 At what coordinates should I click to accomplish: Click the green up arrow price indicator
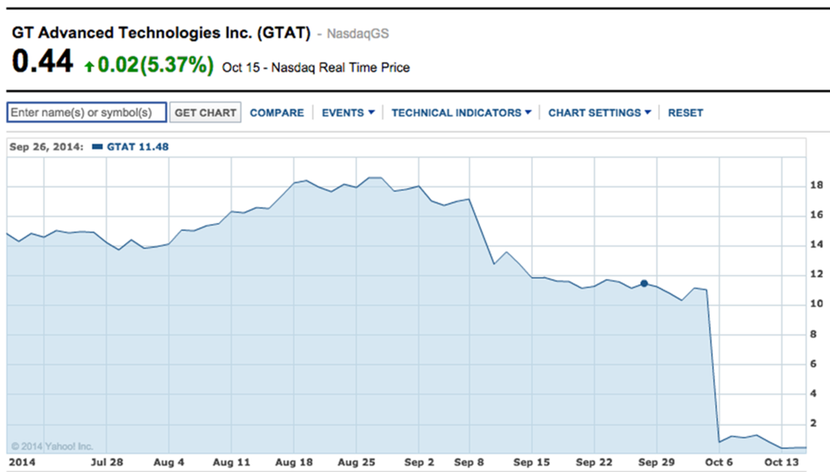(89, 67)
